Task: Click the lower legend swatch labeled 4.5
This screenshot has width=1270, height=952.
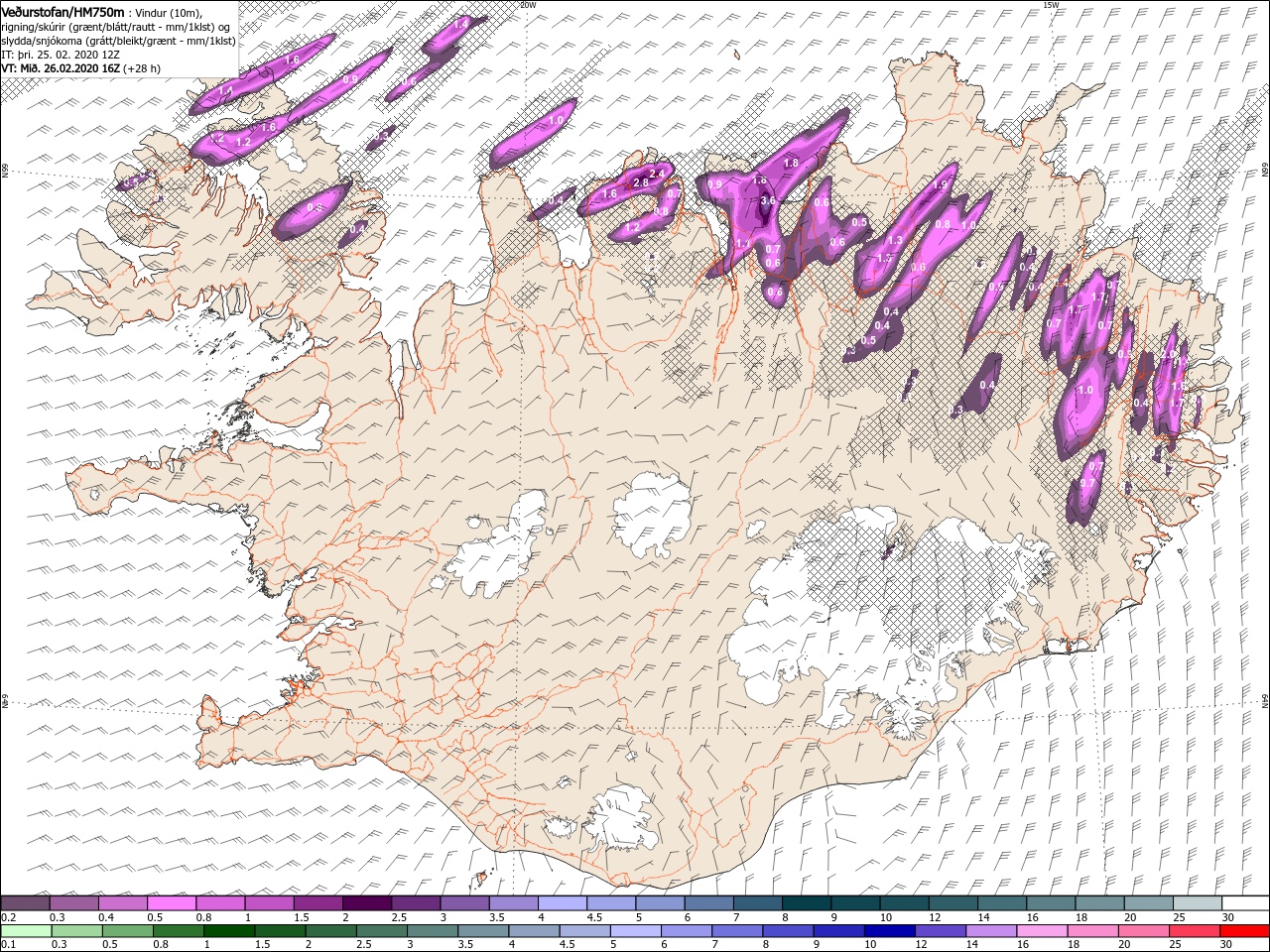Action: [584, 930]
